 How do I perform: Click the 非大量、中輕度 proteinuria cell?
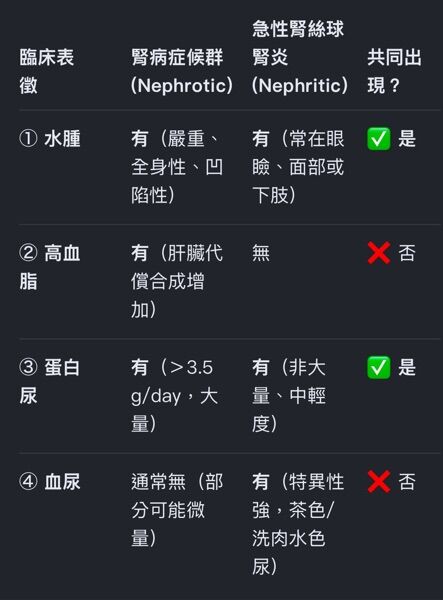pyautogui.click(x=289, y=396)
